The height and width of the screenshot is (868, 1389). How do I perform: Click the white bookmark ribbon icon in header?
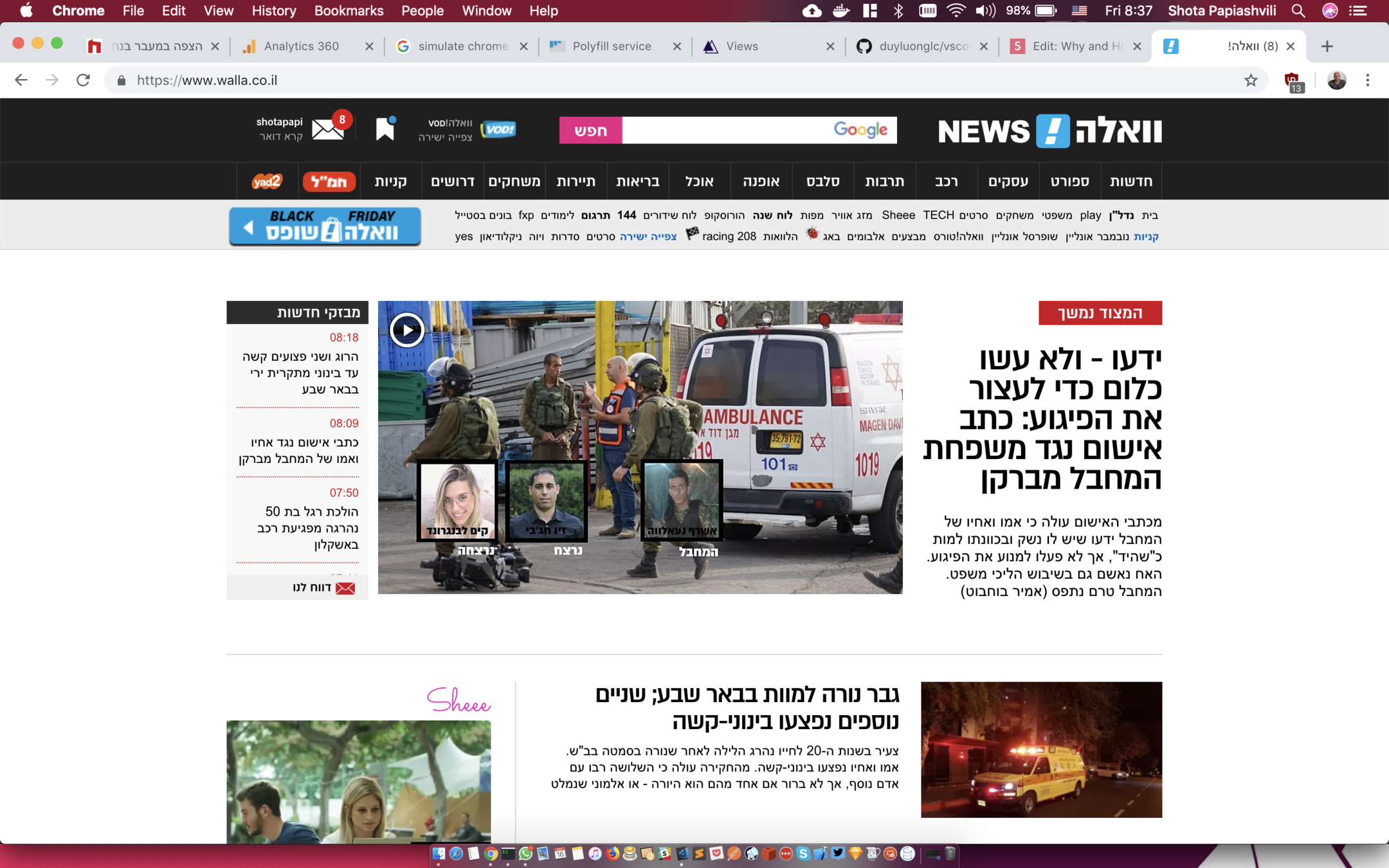(x=385, y=129)
